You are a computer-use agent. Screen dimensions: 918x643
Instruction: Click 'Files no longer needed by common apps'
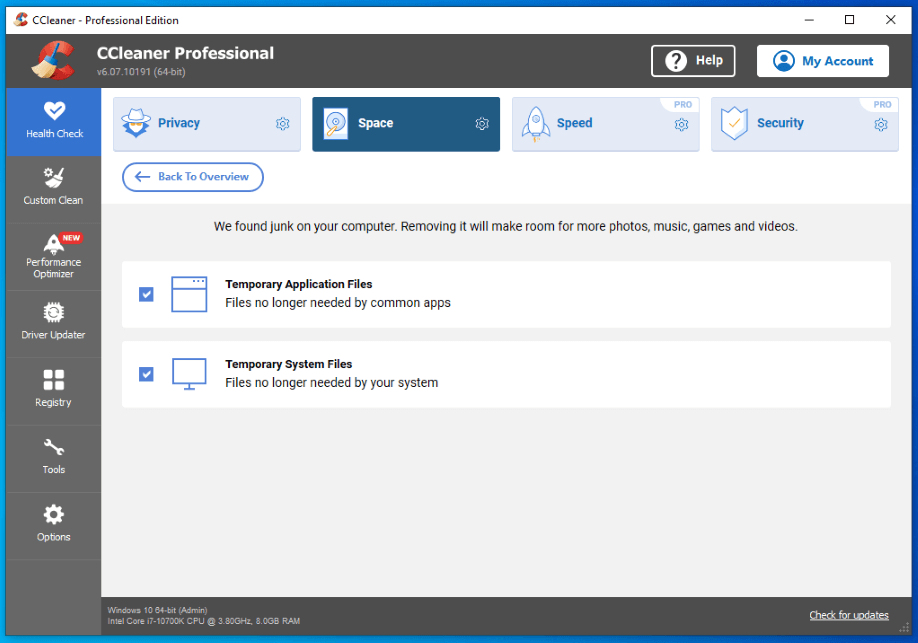(x=338, y=303)
